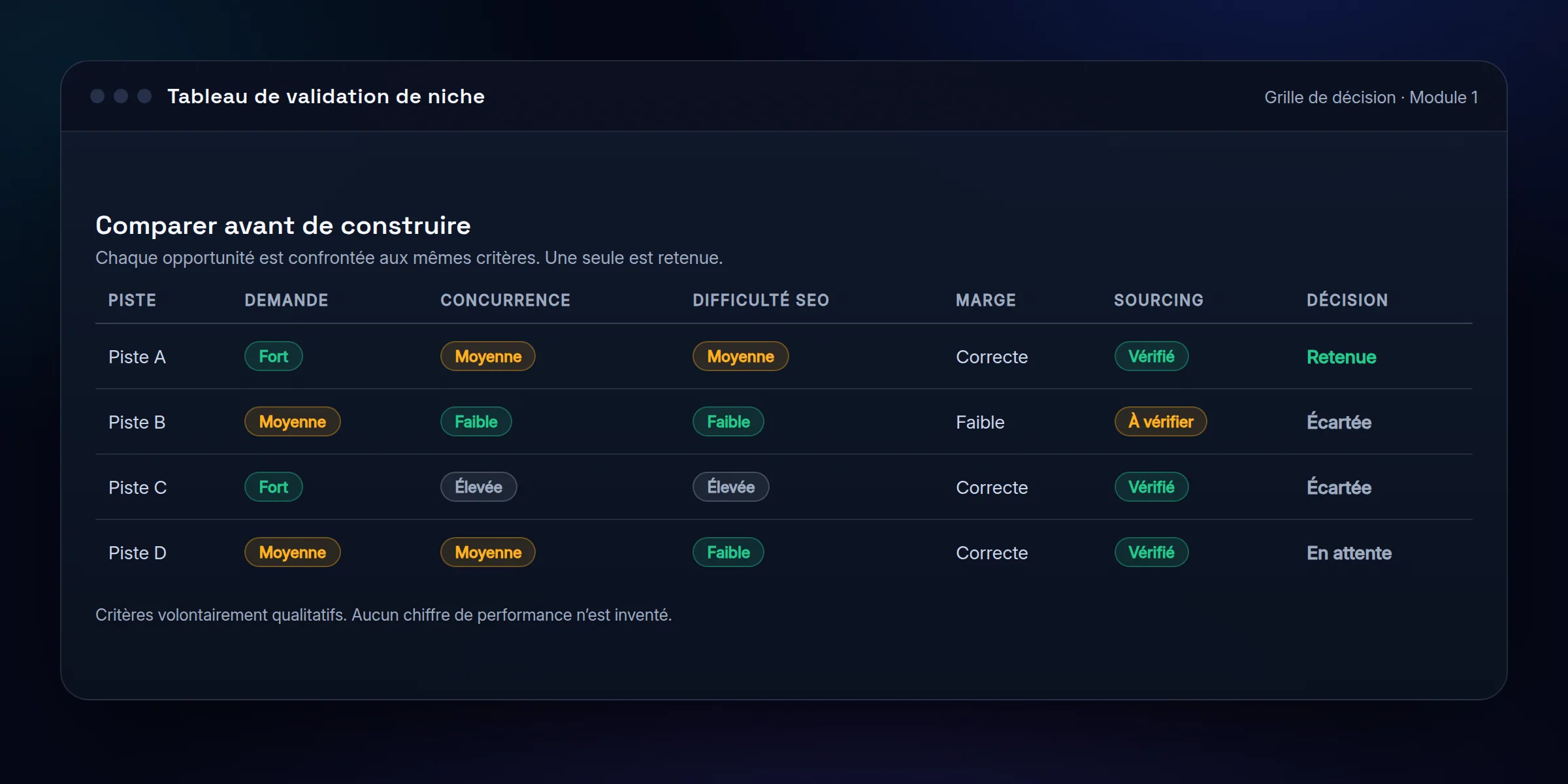Screen dimensions: 1568x784
Task: Select Piste C's Élevée concurrence badge
Action: (x=478, y=487)
